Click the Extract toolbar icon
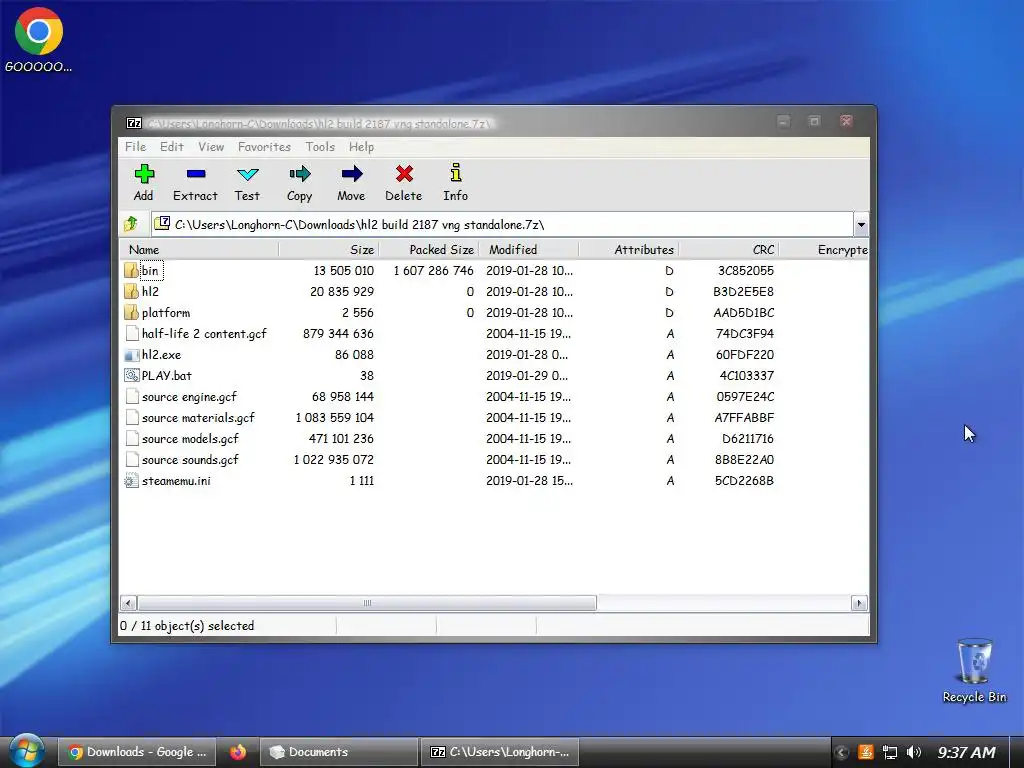 coord(195,174)
